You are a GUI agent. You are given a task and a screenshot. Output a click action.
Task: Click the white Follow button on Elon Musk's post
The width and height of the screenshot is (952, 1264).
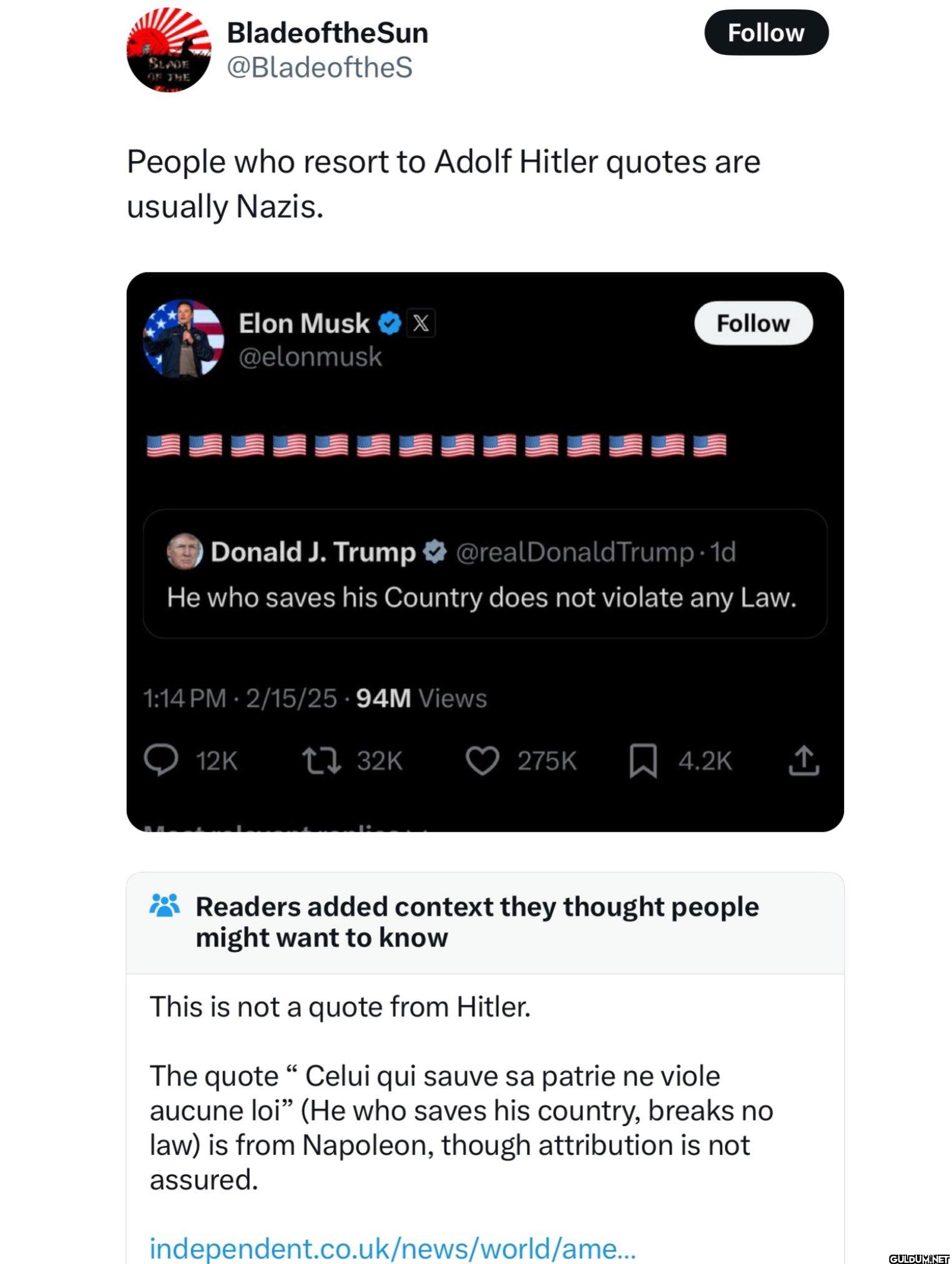click(x=753, y=323)
